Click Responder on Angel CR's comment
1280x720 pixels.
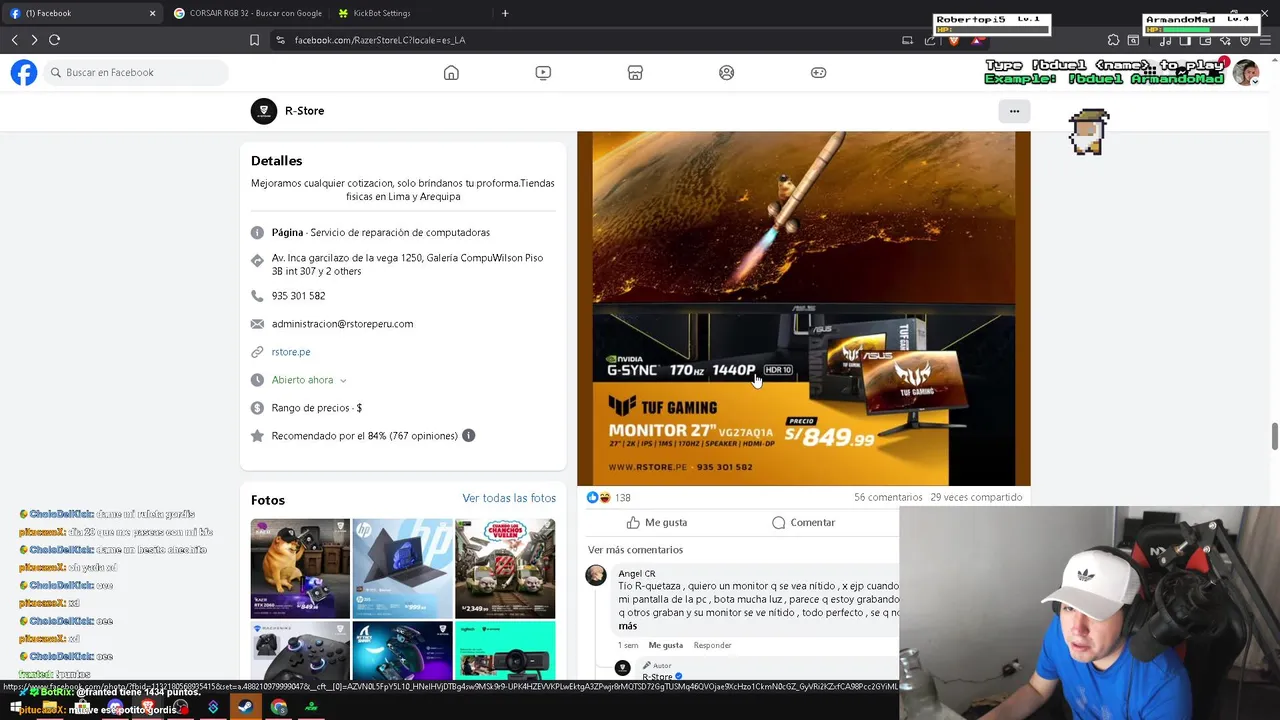713,645
